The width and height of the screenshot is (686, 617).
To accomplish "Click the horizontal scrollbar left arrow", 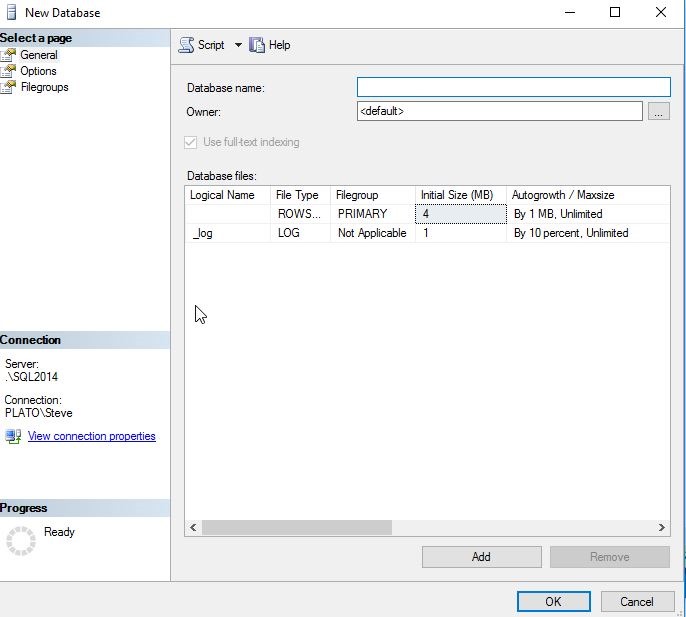I will point(193,528).
